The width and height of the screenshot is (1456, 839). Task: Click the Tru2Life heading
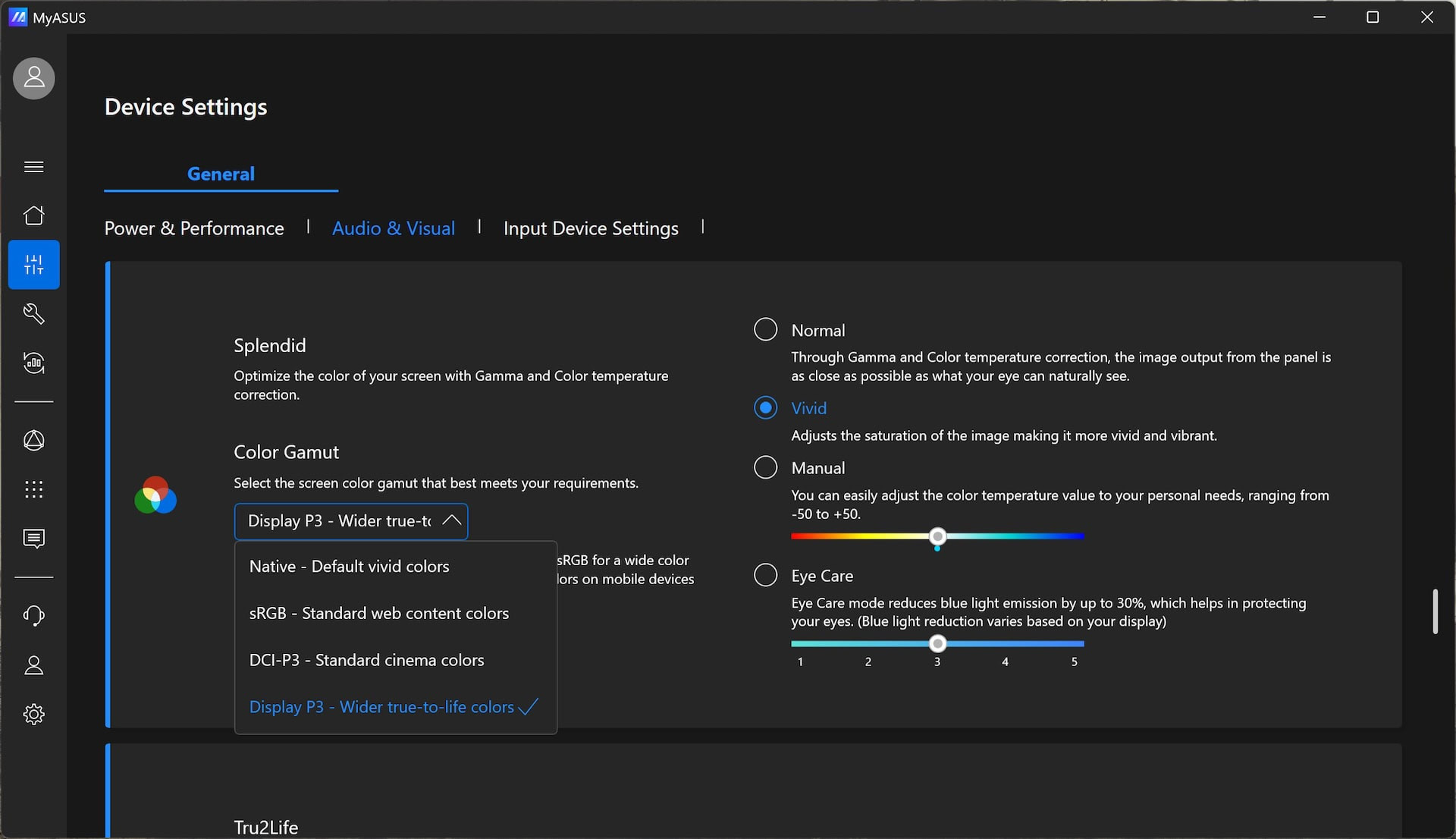266,827
